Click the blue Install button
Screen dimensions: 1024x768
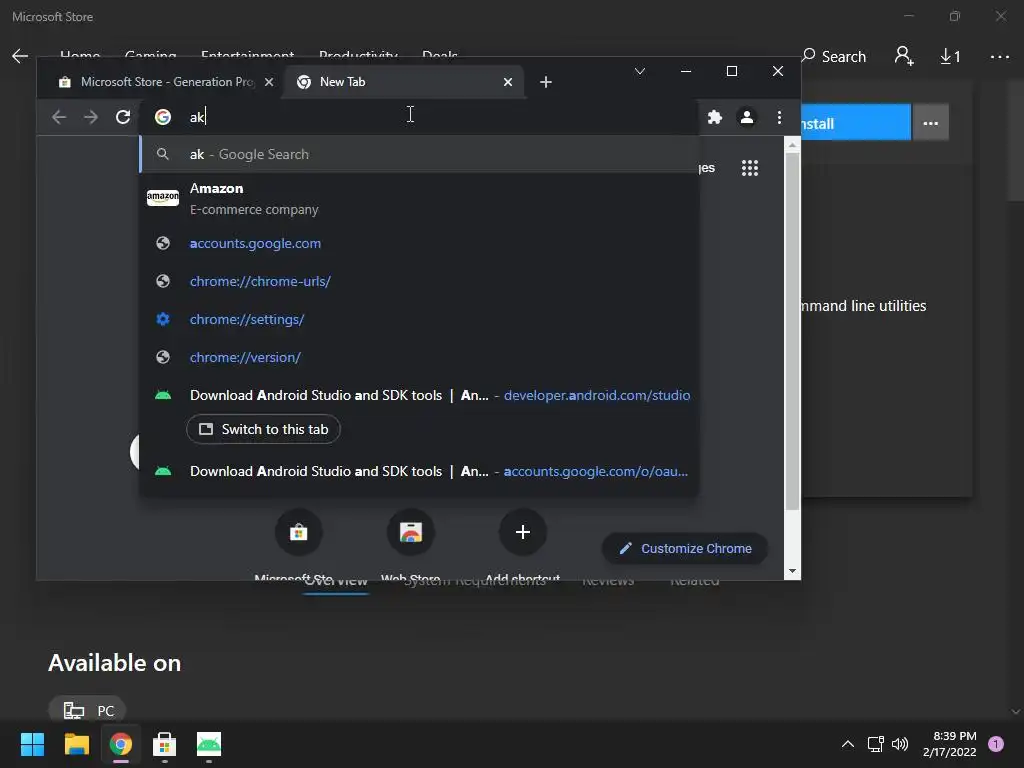856,122
